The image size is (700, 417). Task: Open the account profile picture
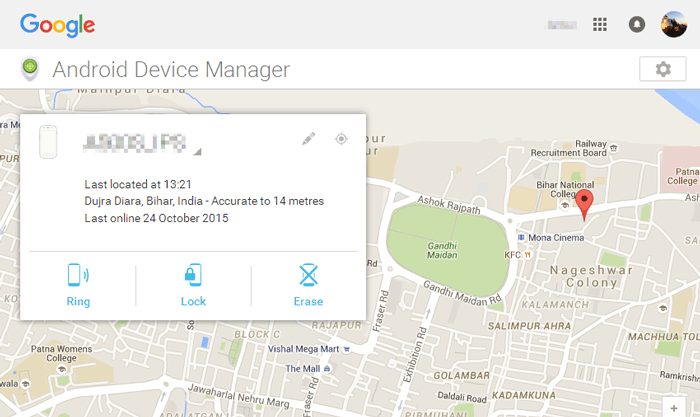(x=674, y=24)
